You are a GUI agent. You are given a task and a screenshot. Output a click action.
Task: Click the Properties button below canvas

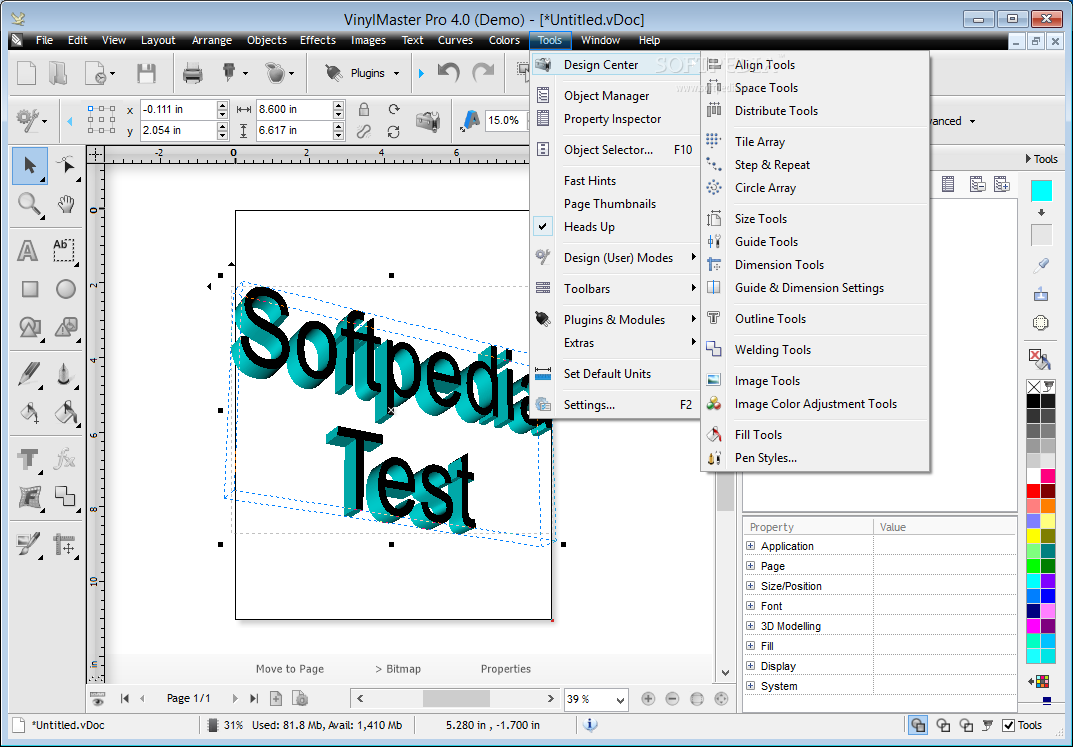click(506, 669)
